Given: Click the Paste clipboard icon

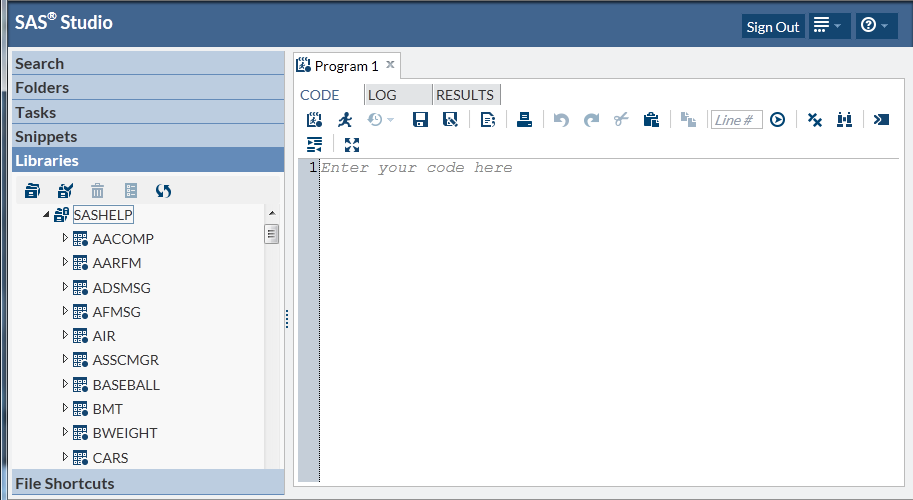Looking at the screenshot, I should (651, 120).
